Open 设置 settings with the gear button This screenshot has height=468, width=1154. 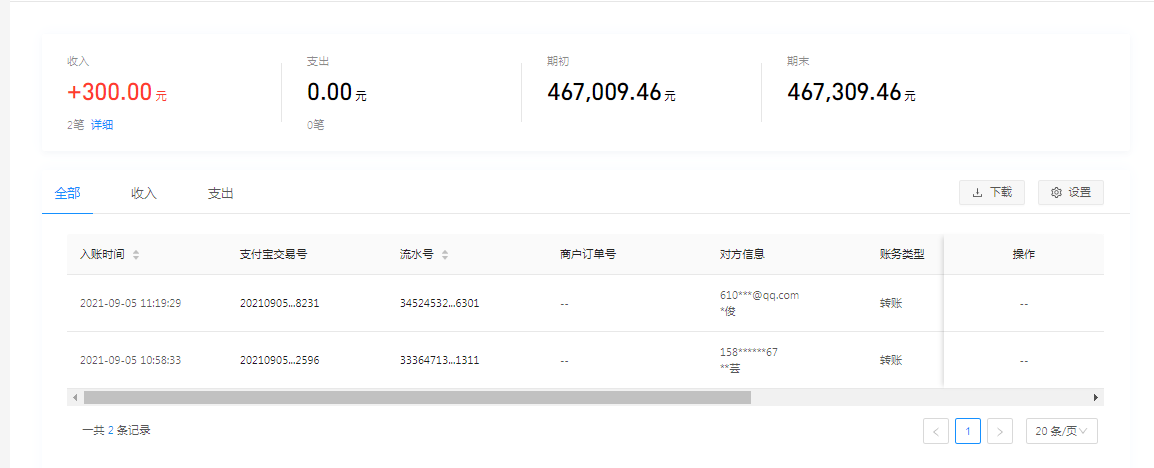click(x=1070, y=193)
